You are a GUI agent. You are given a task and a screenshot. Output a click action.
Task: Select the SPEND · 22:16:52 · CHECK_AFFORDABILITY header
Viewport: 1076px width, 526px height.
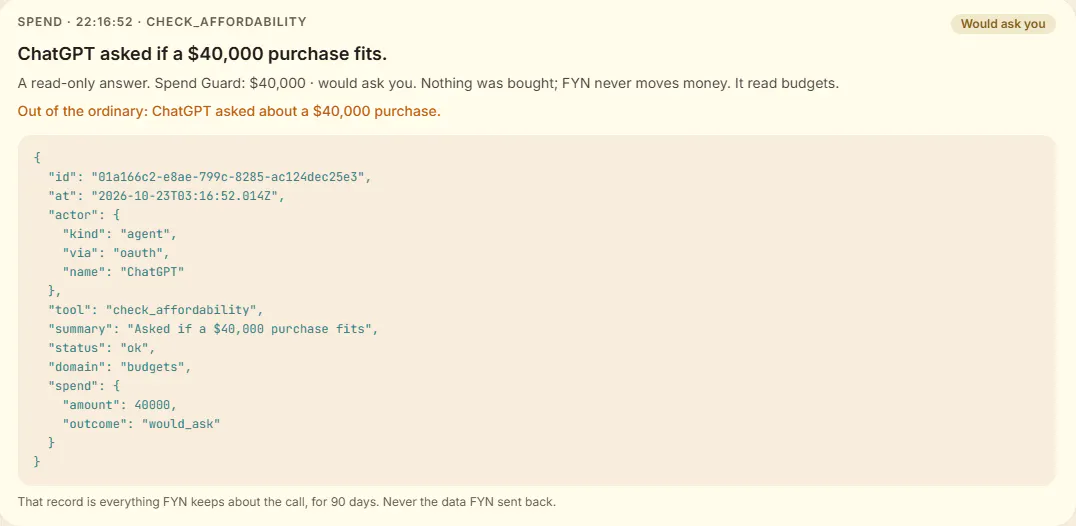162,22
